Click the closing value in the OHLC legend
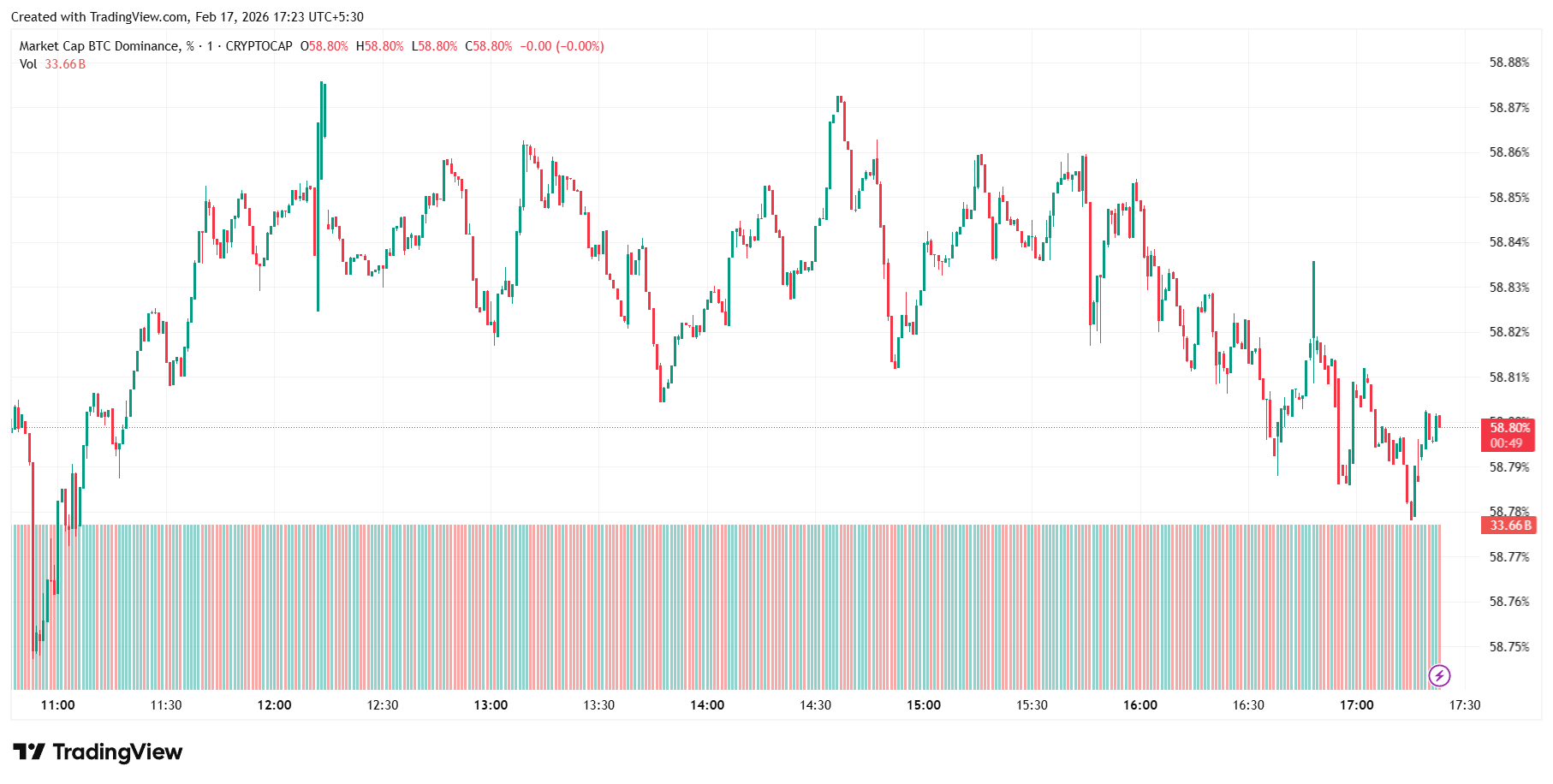Screen dimensions: 1553x784 pyautogui.click(x=492, y=46)
